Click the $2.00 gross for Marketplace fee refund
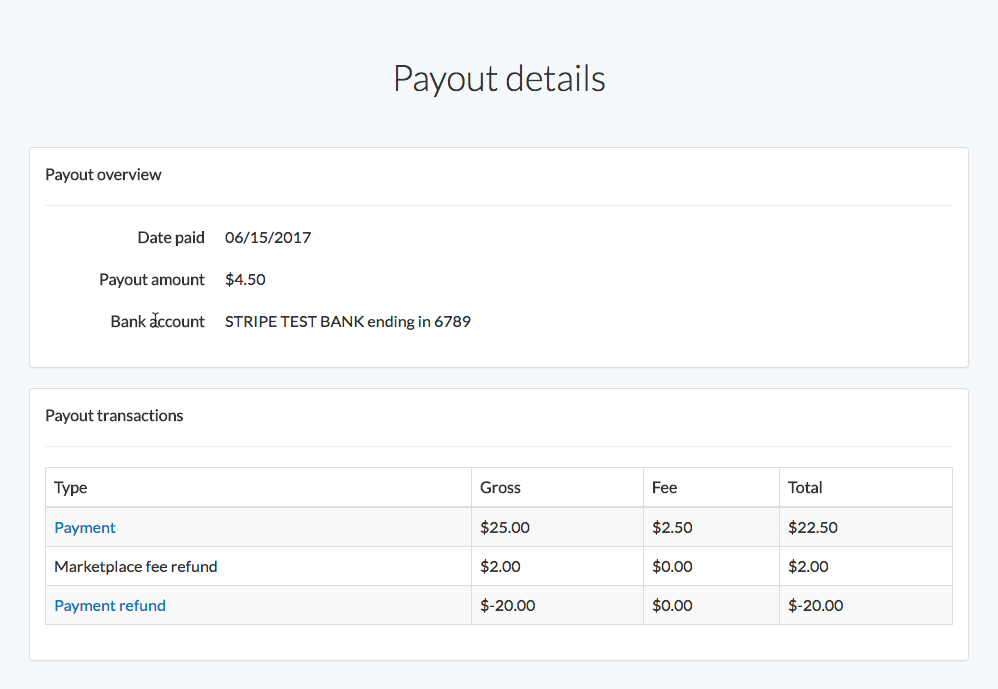This screenshot has height=689, width=998. point(500,566)
